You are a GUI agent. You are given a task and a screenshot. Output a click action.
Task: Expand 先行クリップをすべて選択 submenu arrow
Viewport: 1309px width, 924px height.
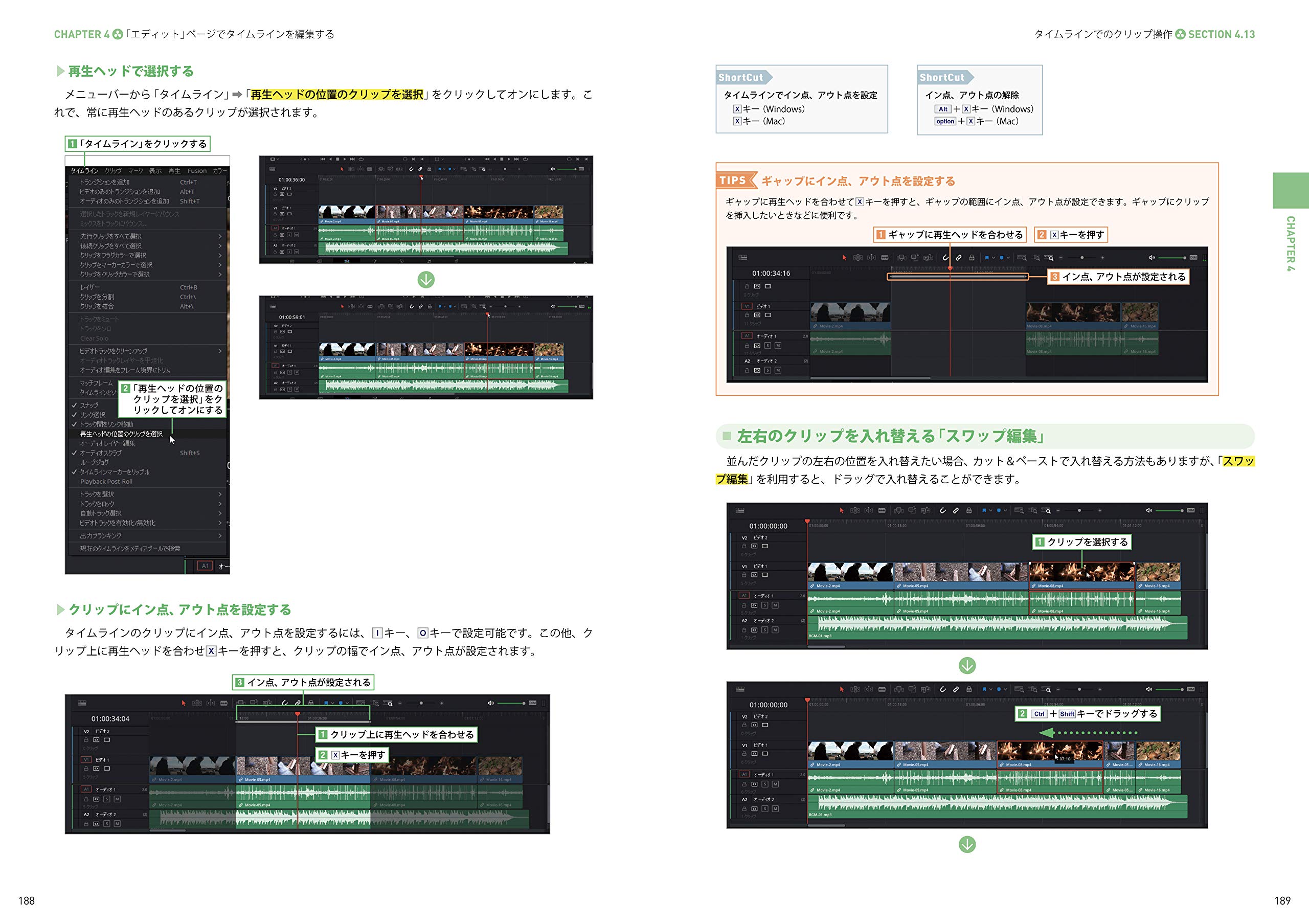(220, 236)
